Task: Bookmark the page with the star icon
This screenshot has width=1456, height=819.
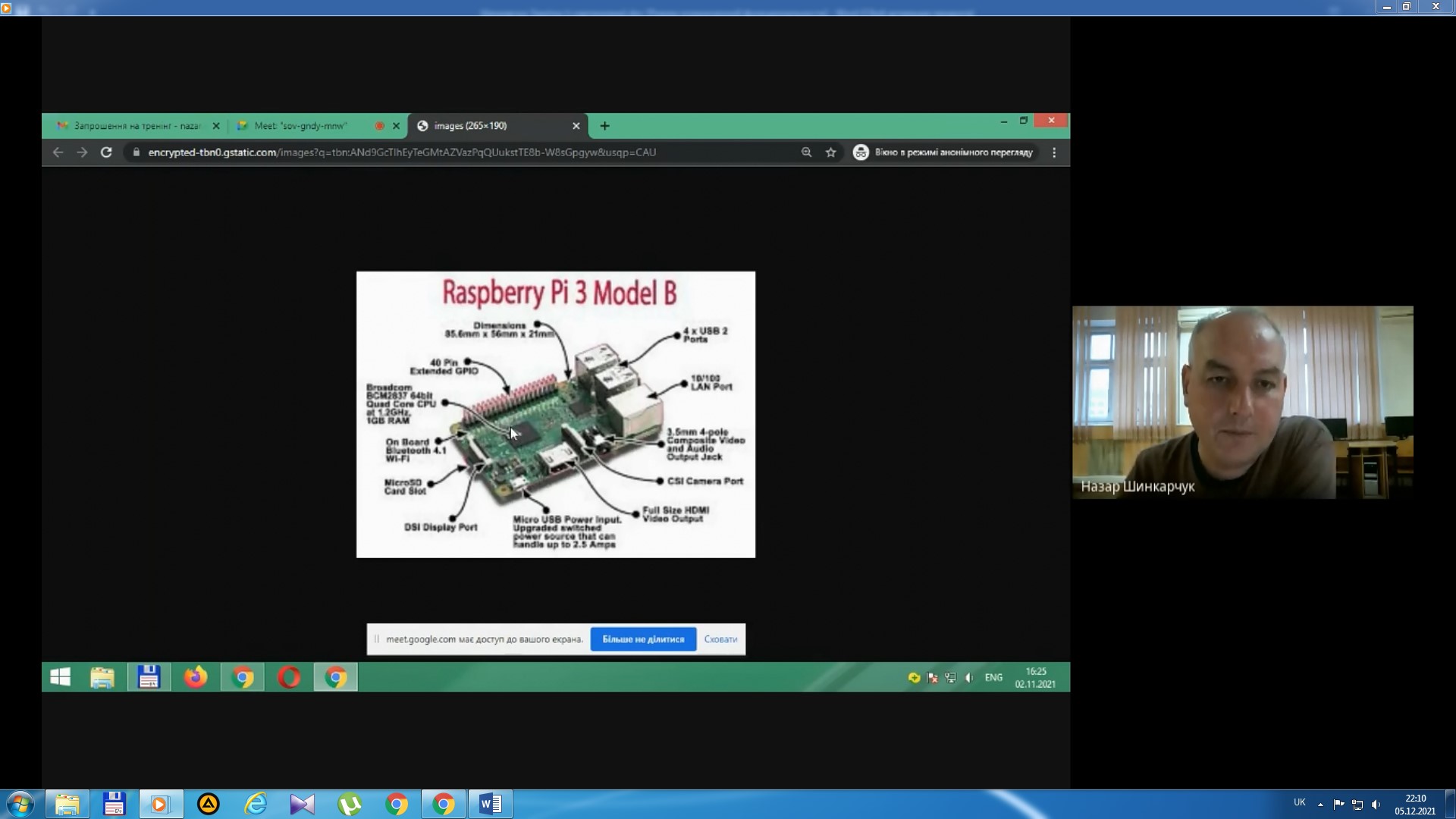Action: coord(831,152)
